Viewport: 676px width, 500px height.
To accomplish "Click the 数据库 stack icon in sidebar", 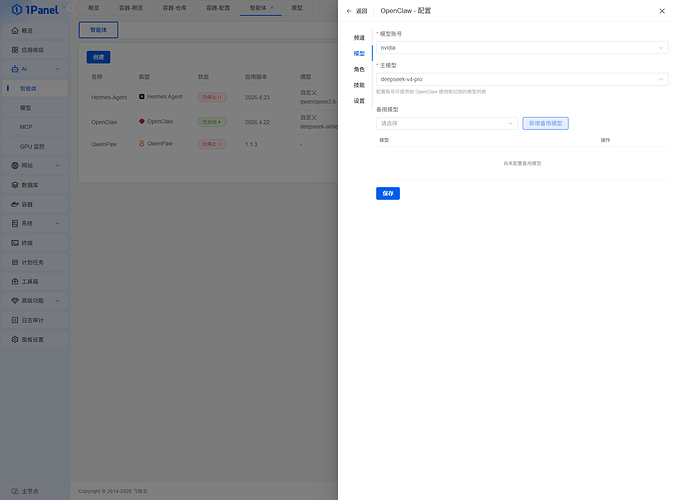I will (x=14, y=185).
